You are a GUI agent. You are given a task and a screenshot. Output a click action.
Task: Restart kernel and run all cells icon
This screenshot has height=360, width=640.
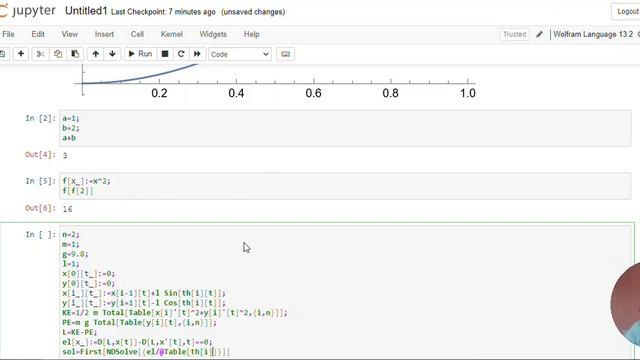197,54
